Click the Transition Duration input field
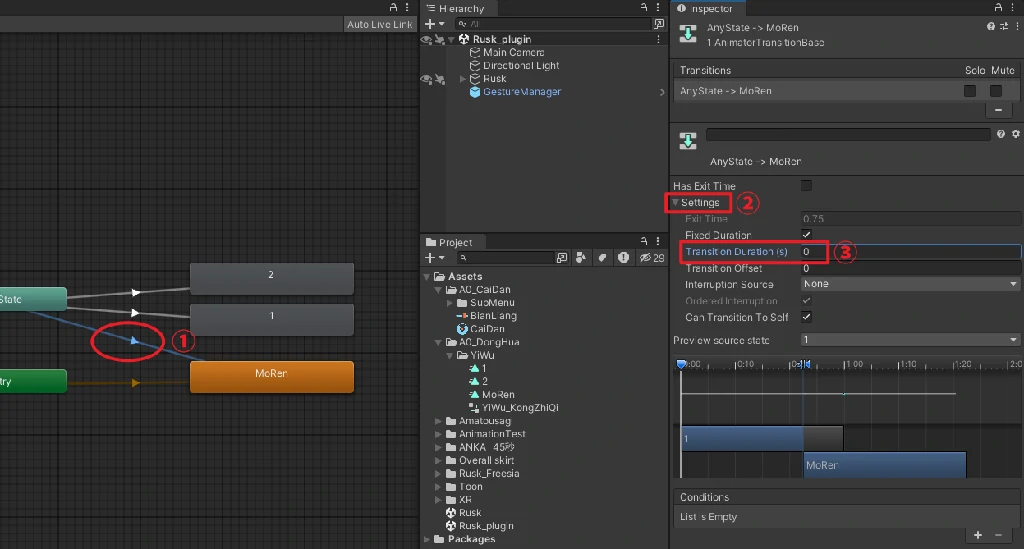 pos(910,252)
